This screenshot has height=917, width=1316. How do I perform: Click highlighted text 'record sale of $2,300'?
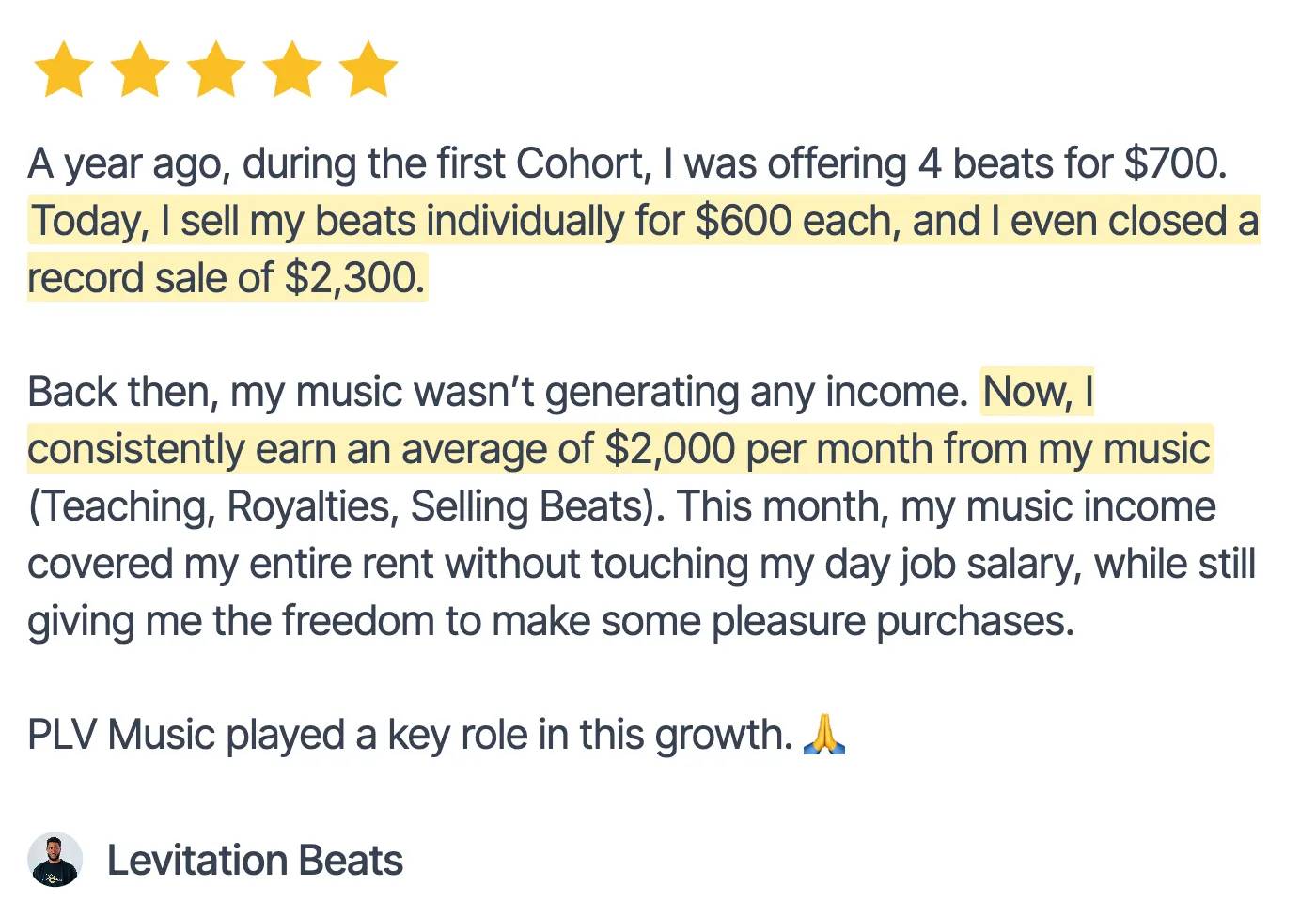pyautogui.click(x=226, y=278)
